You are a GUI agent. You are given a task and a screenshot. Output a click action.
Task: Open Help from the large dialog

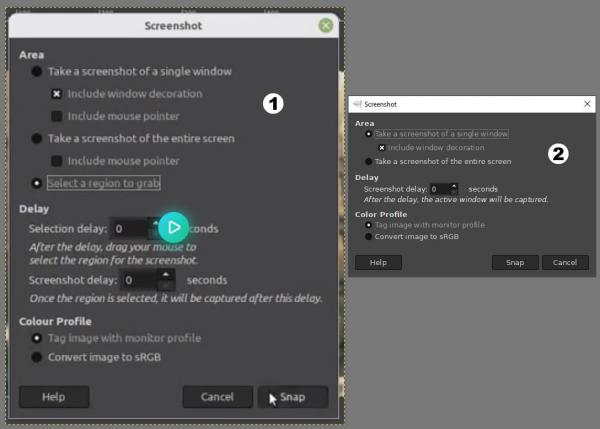54,397
